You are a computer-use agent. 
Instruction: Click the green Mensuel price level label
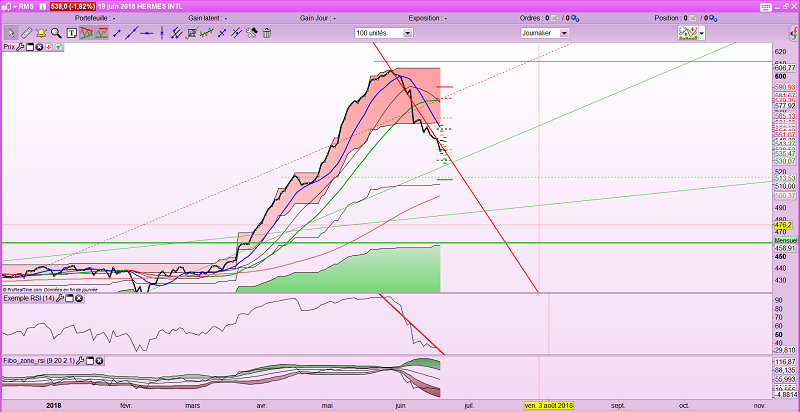pos(786,241)
